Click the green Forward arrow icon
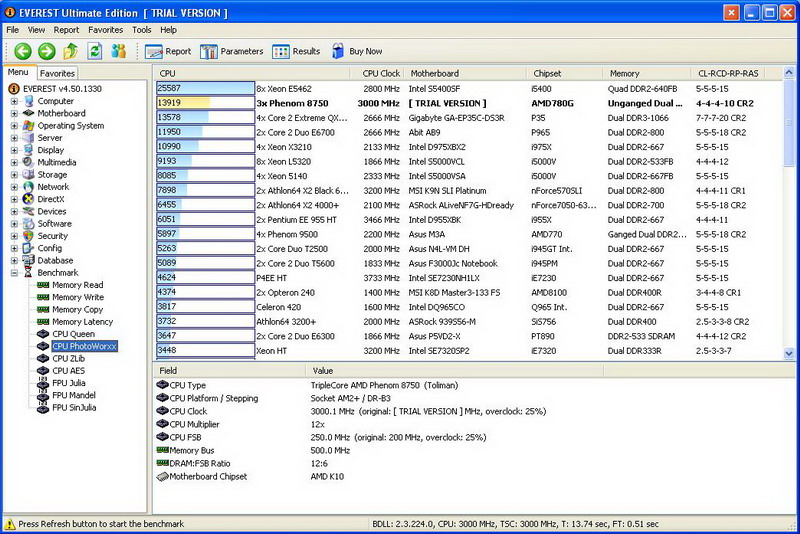Image resolution: width=800 pixels, height=534 pixels. [47, 51]
